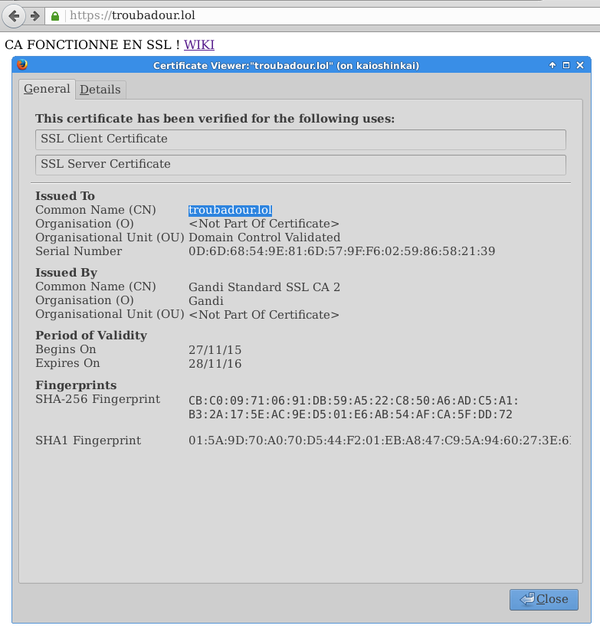Click the highlighted troubadour.lol common name
The width and height of the screenshot is (600, 632).
click(x=230, y=210)
